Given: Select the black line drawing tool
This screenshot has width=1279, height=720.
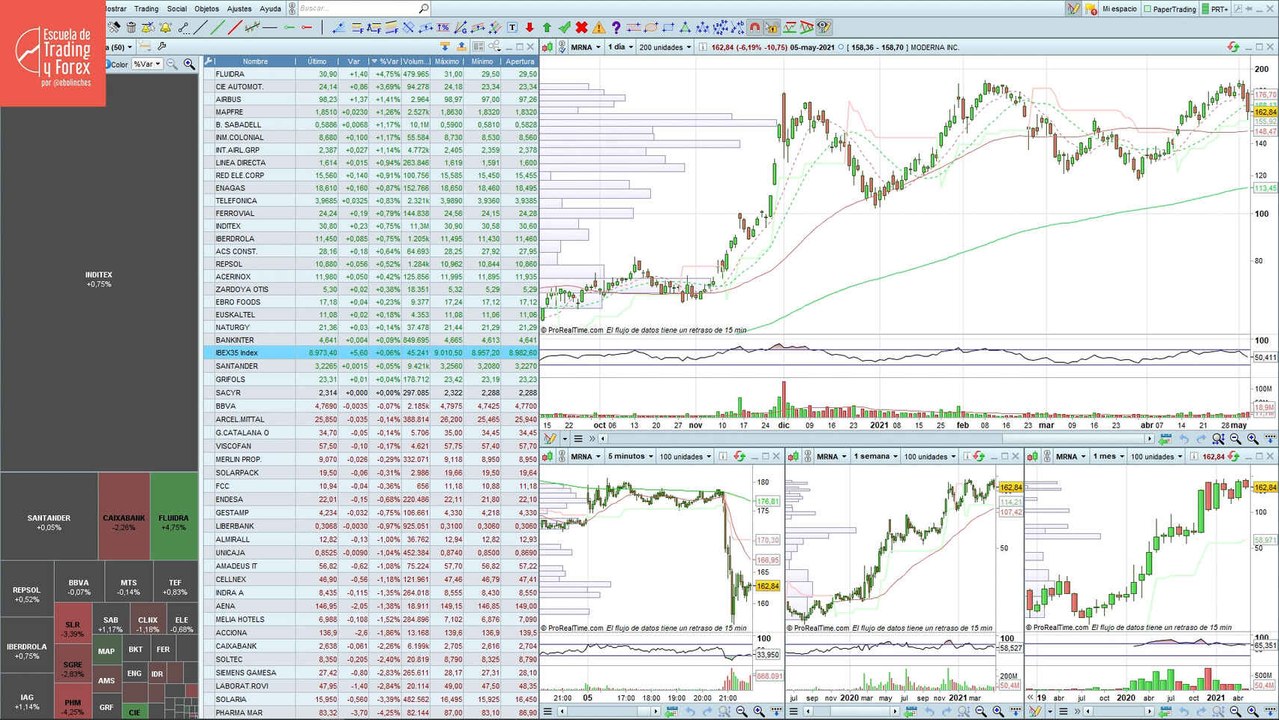Looking at the screenshot, I should (x=200, y=27).
